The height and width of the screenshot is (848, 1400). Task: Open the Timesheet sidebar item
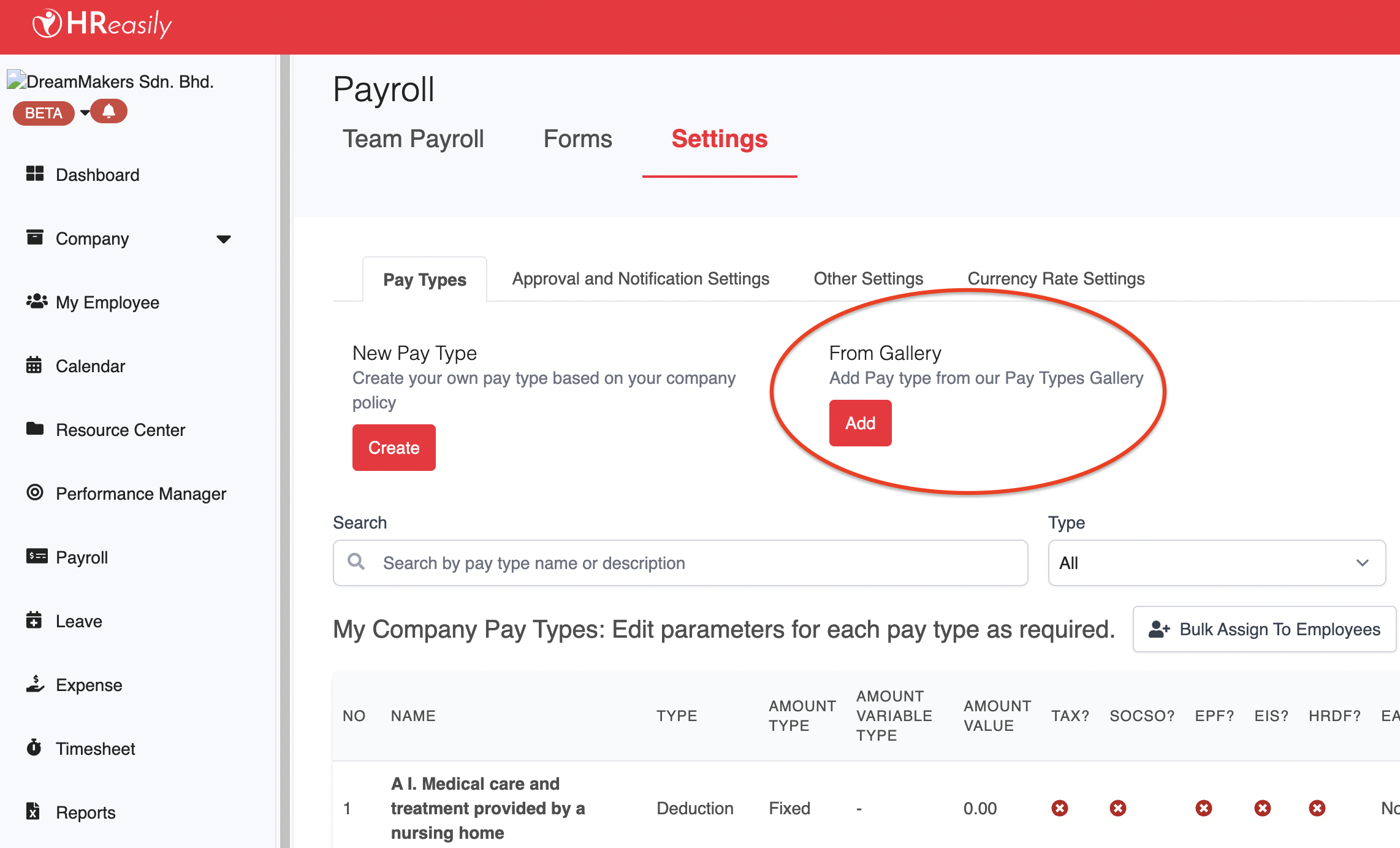point(95,749)
